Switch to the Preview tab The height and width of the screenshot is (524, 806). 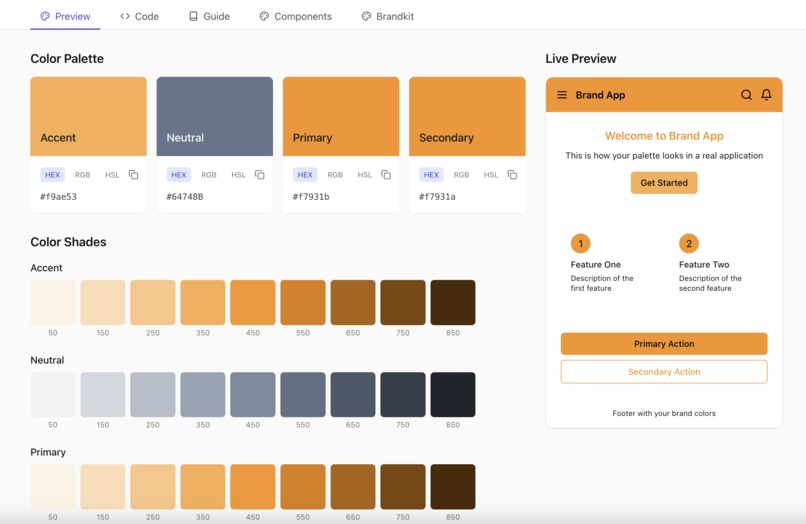pos(65,16)
